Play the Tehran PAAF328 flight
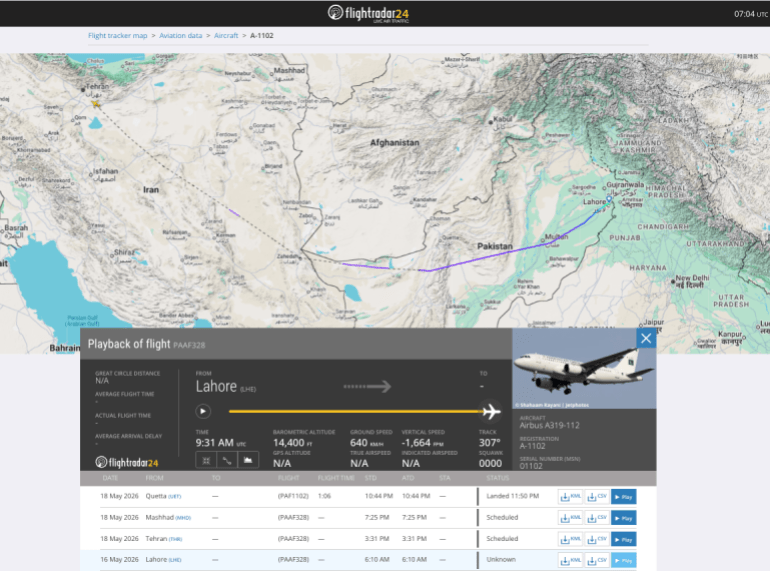The height and width of the screenshot is (571, 770). tap(624, 539)
